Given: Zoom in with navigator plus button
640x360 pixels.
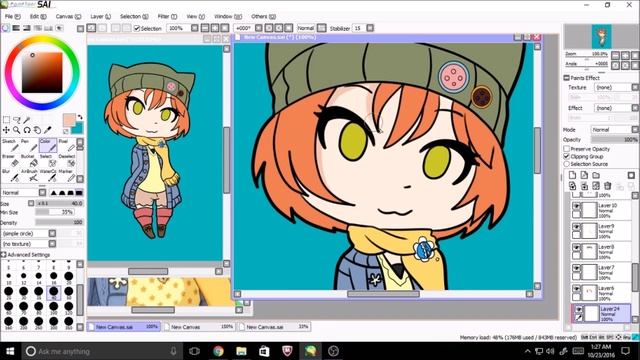Looking at the screenshot, I should click(x=625, y=55).
